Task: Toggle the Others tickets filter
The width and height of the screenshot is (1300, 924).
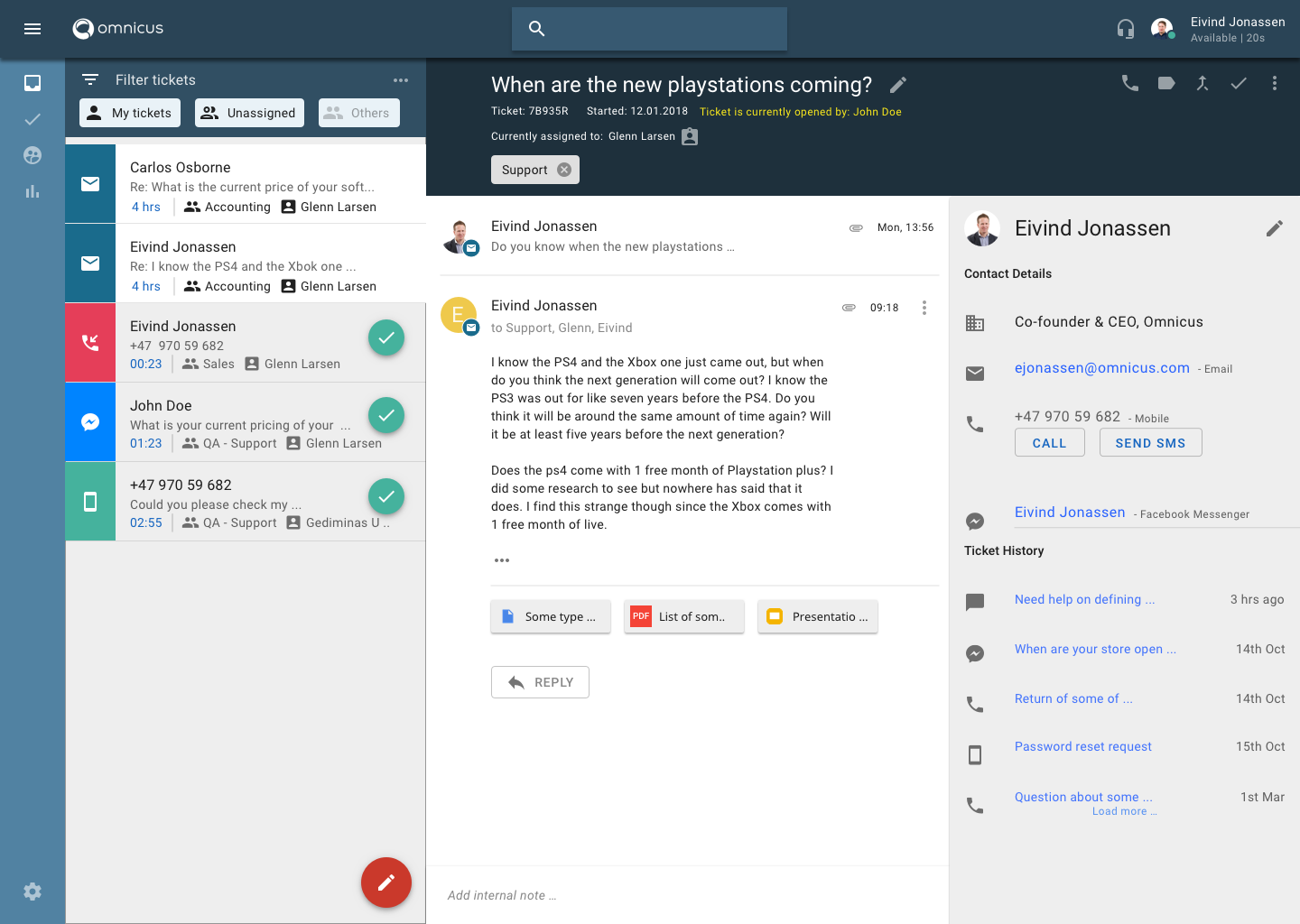Action: [x=358, y=113]
